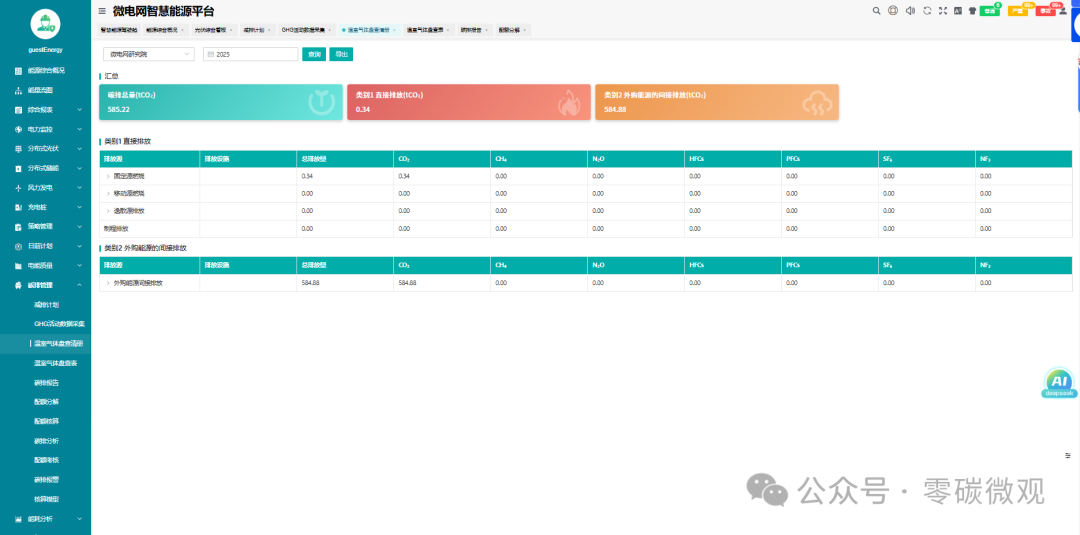Click the 查询 query button
The height and width of the screenshot is (535, 1080).
[314, 54]
